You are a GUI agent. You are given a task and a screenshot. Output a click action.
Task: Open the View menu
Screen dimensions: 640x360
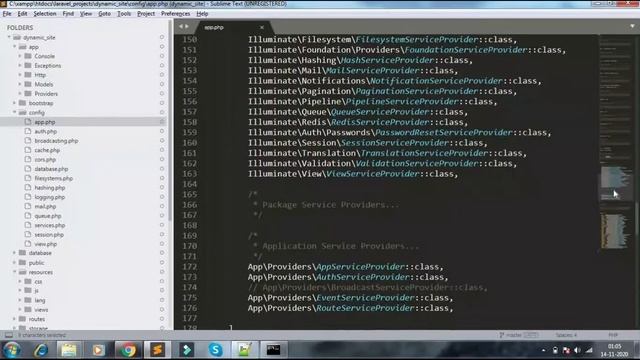tap(86, 13)
